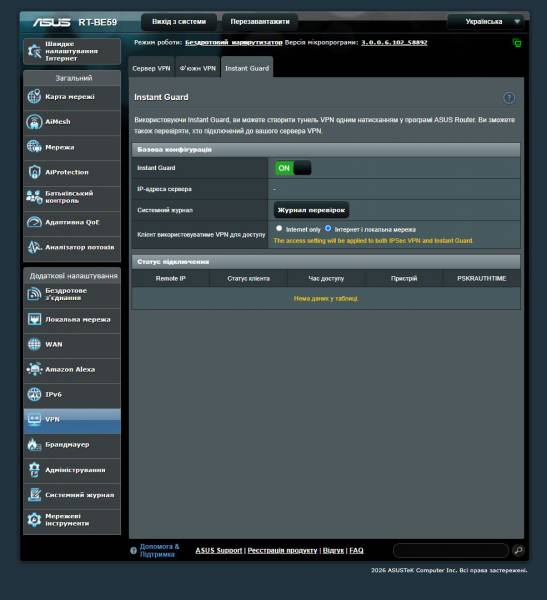Open the Журнал перевірок button
The image size is (547, 600).
(x=311, y=210)
